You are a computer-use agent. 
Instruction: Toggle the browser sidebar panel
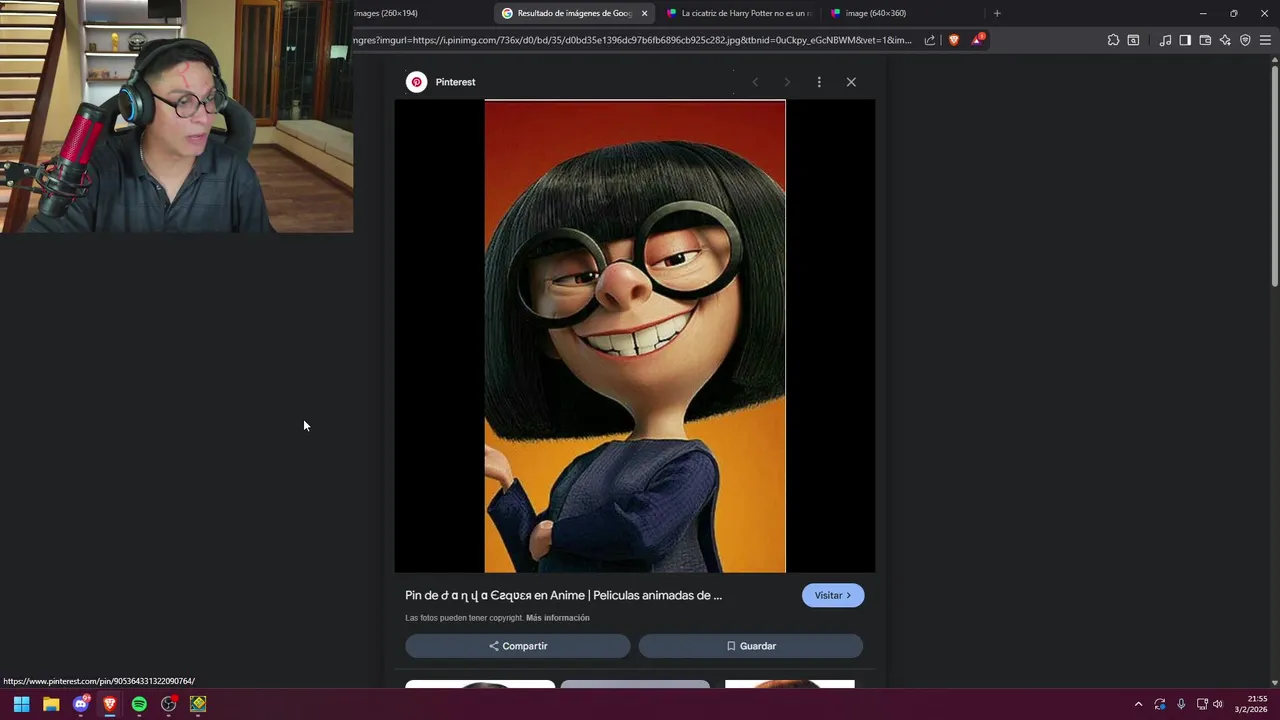1185,40
